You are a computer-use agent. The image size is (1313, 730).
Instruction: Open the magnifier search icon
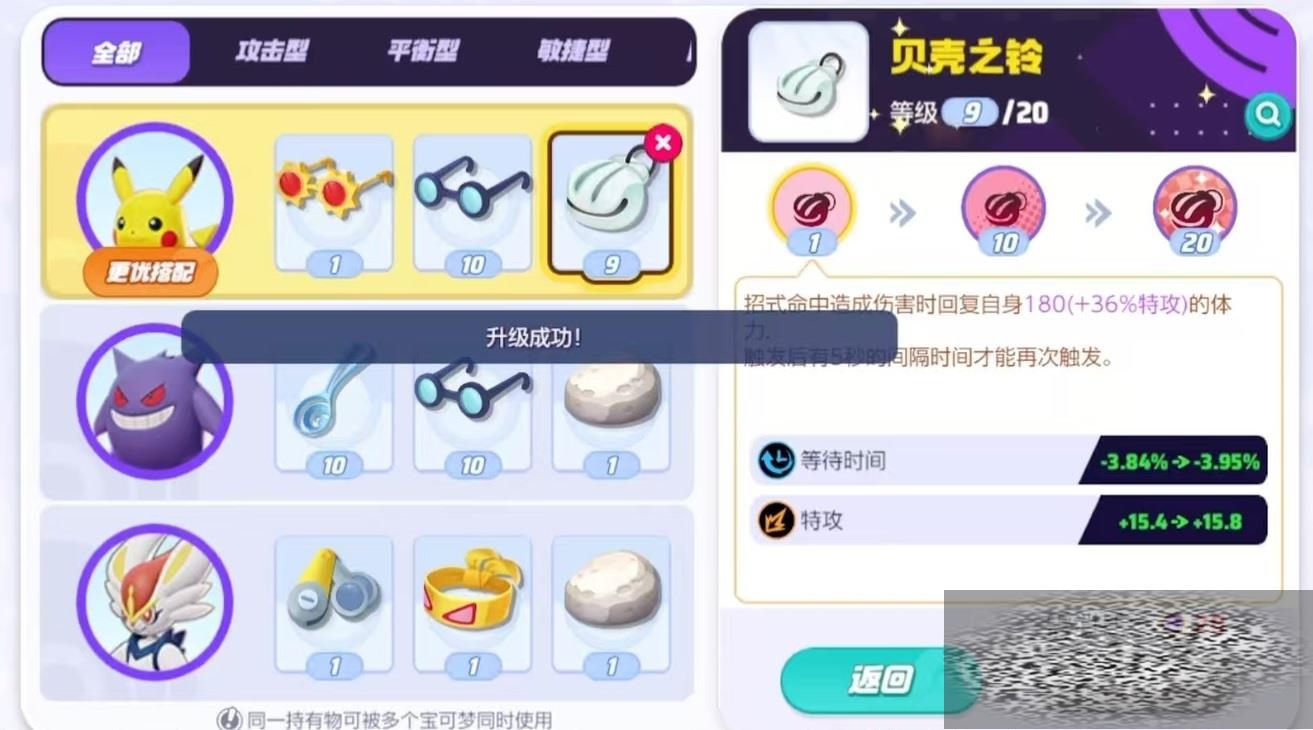(1268, 116)
